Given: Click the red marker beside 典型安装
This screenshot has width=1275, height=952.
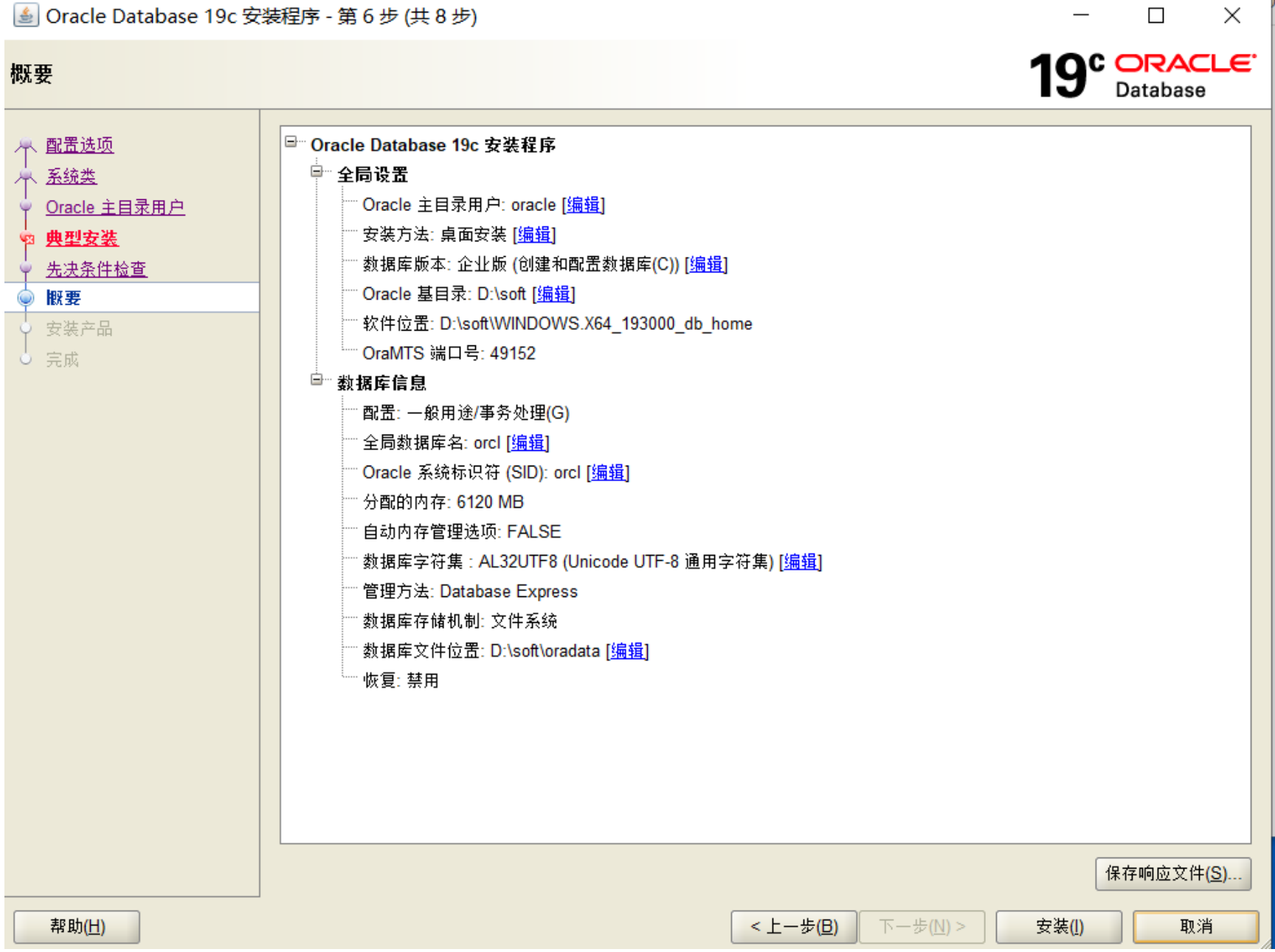Looking at the screenshot, I should coord(27,238).
